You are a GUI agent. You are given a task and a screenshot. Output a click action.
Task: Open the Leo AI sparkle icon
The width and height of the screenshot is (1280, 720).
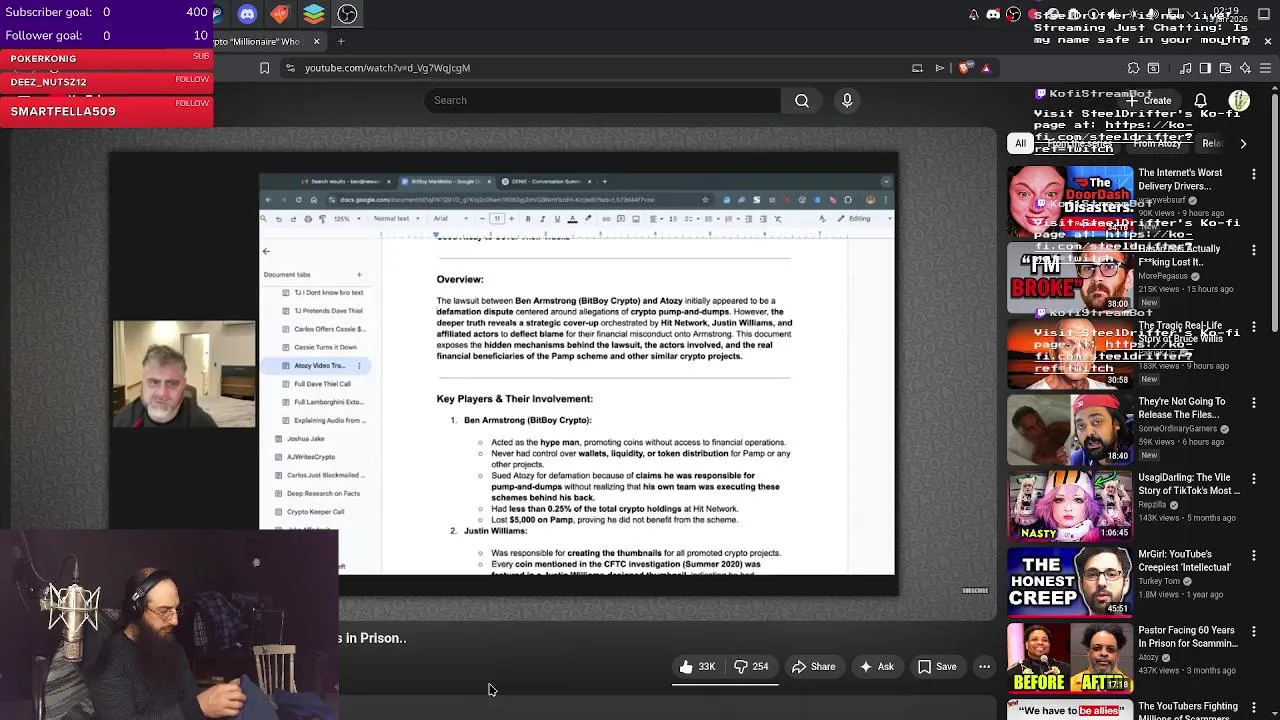(x=1245, y=68)
